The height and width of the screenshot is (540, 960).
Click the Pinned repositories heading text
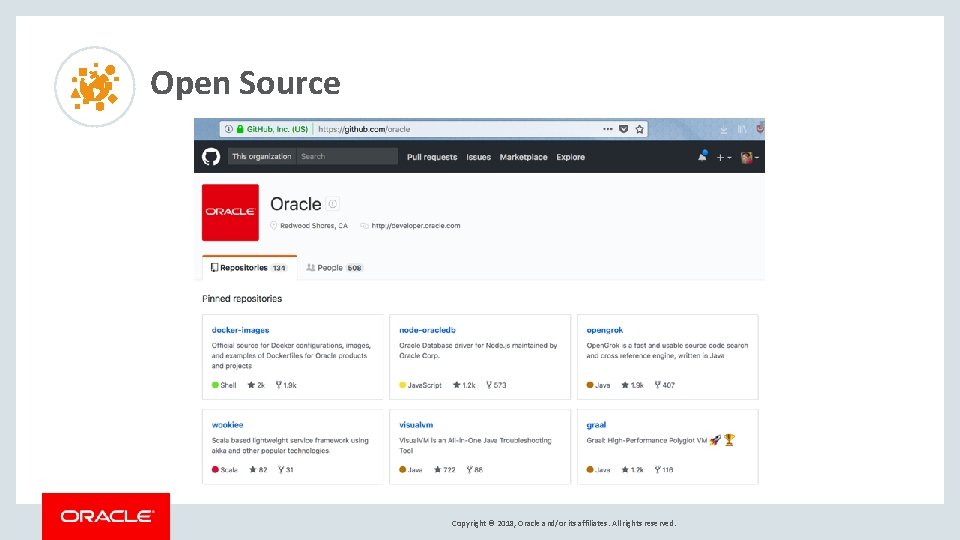[x=242, y=299]
